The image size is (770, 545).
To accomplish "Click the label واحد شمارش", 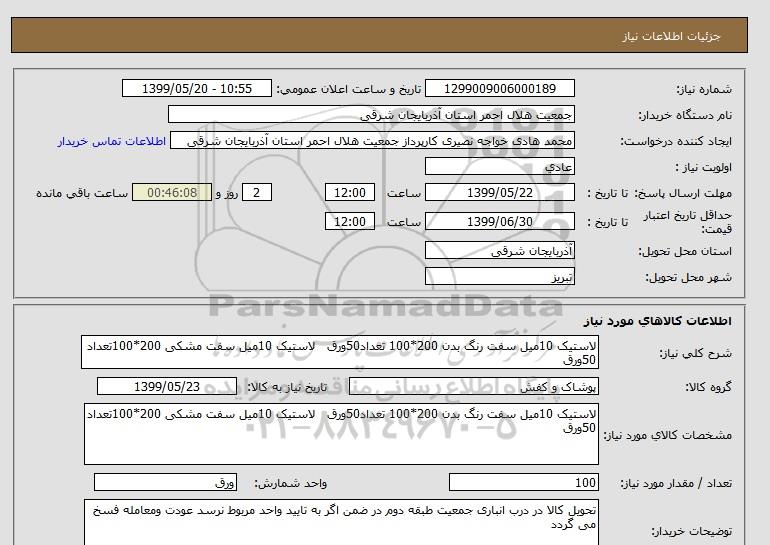I will tap(291, 484).
